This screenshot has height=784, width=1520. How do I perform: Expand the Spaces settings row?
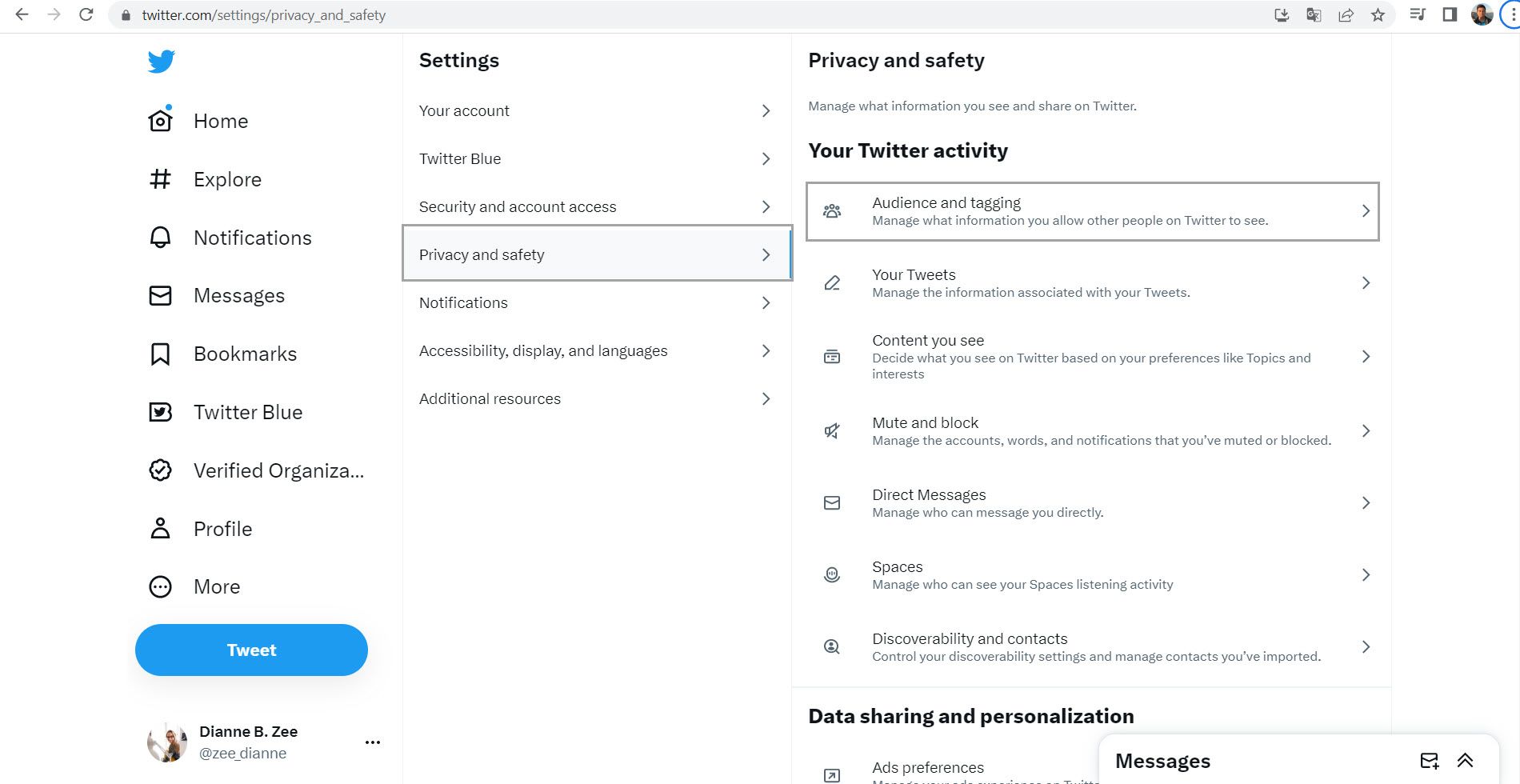(1092, 574)
